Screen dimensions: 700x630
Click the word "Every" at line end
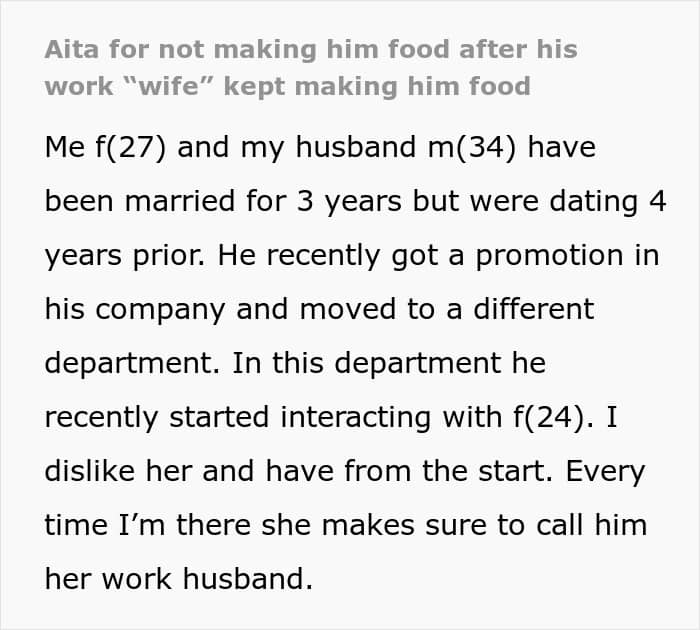click(x=607, y=471)
